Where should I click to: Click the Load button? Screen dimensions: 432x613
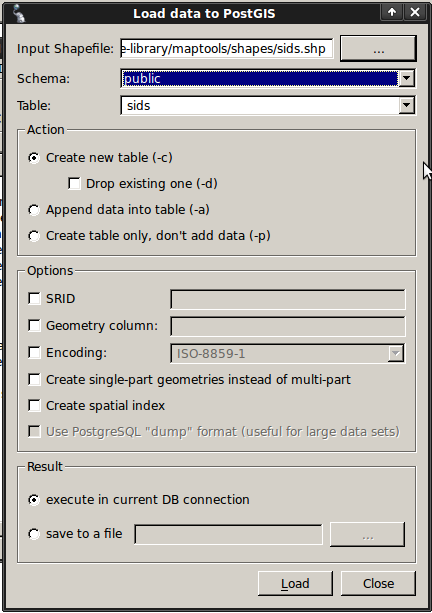coord(295,583)
